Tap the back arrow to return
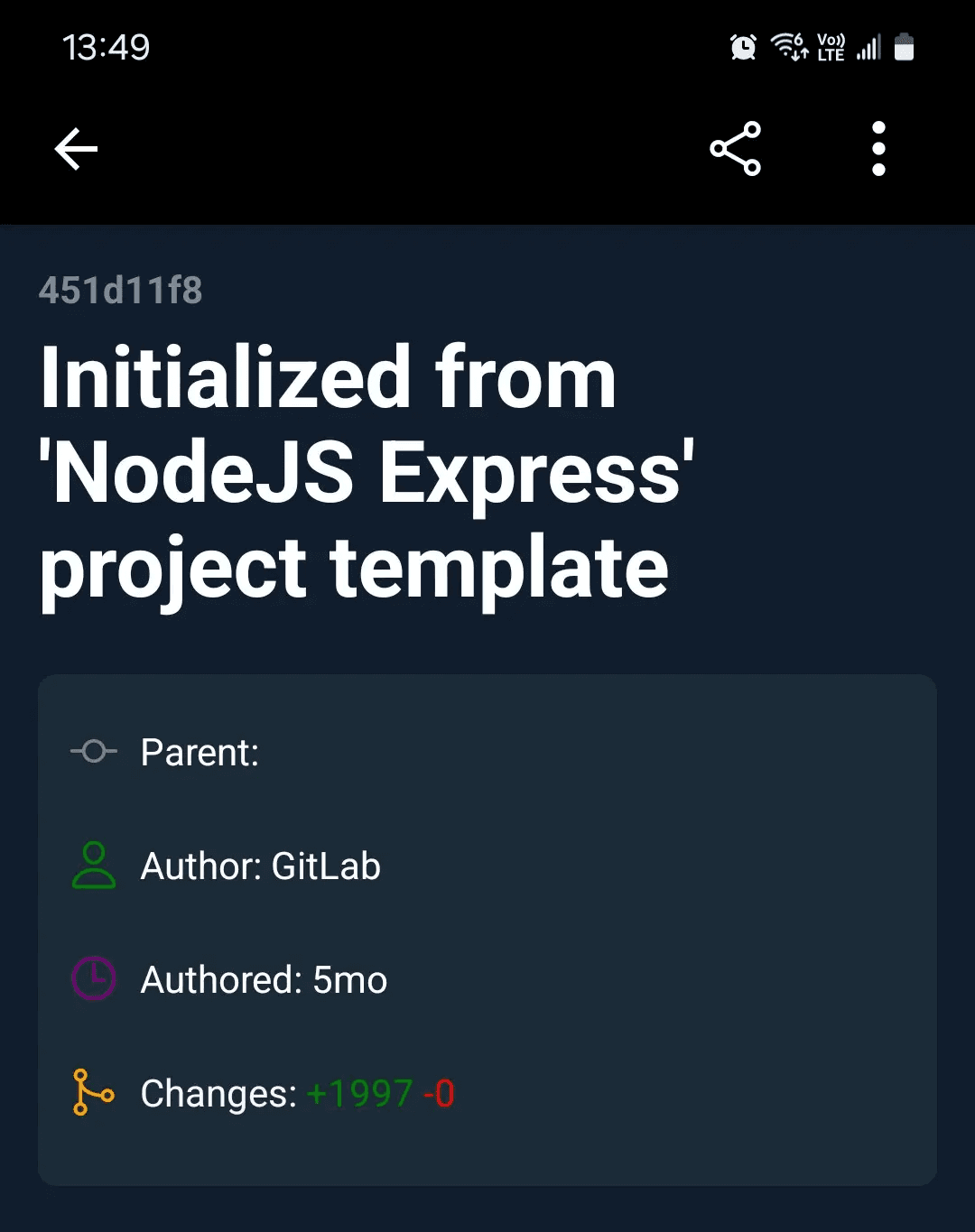The width and height of the screenshot is (975, 1232). pos(76,148)
